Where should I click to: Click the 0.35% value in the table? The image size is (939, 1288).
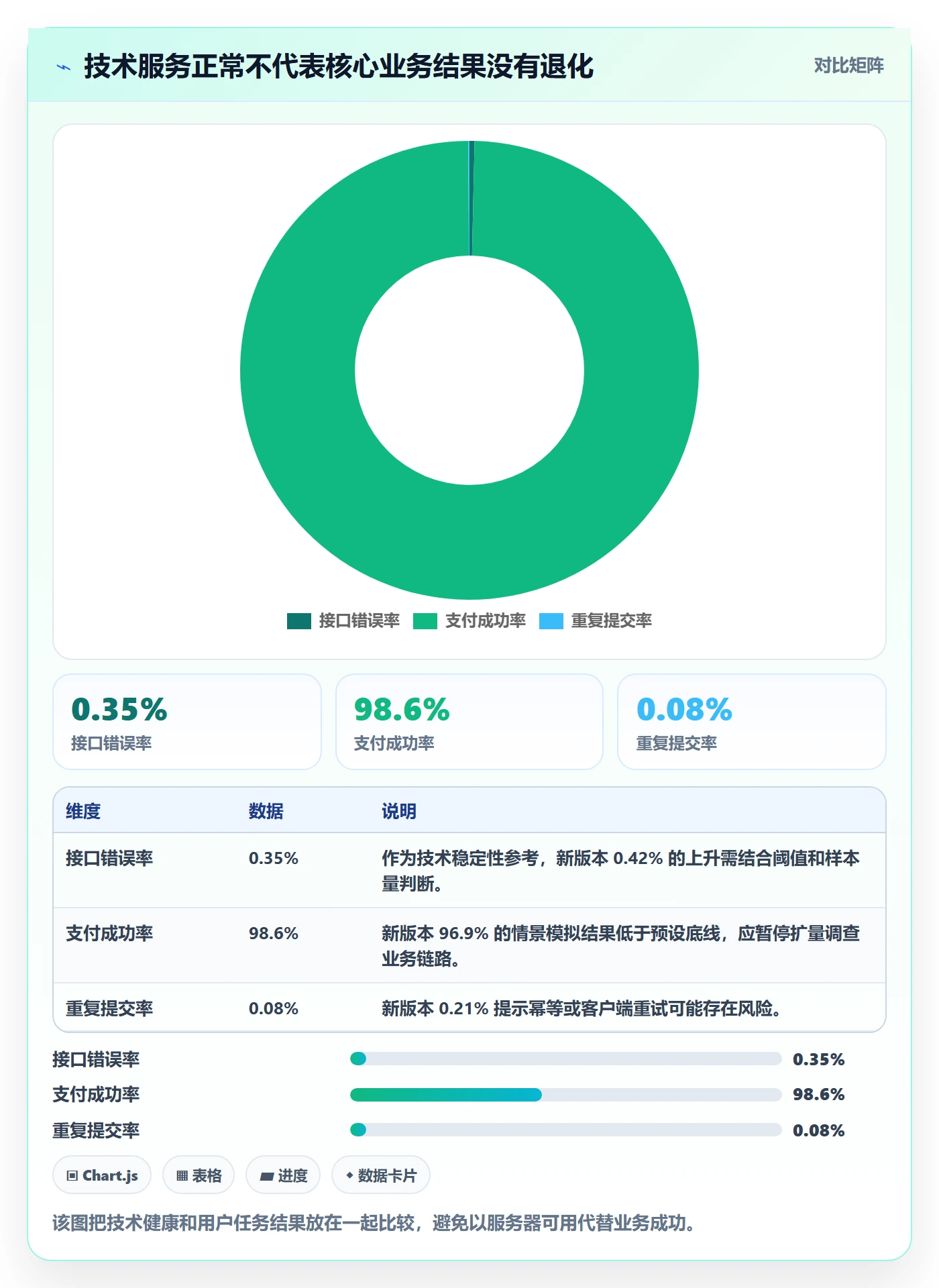tap(274, 858)
